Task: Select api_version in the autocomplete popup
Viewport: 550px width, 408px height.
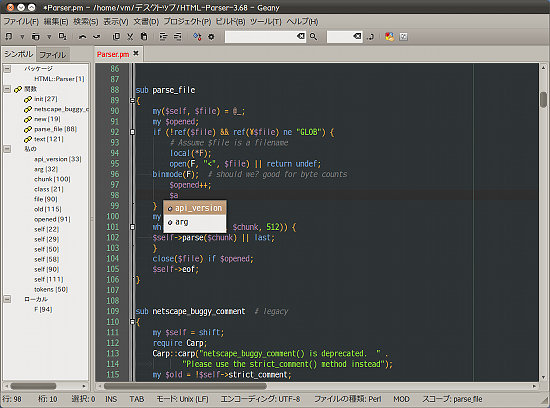Action: 195,208
